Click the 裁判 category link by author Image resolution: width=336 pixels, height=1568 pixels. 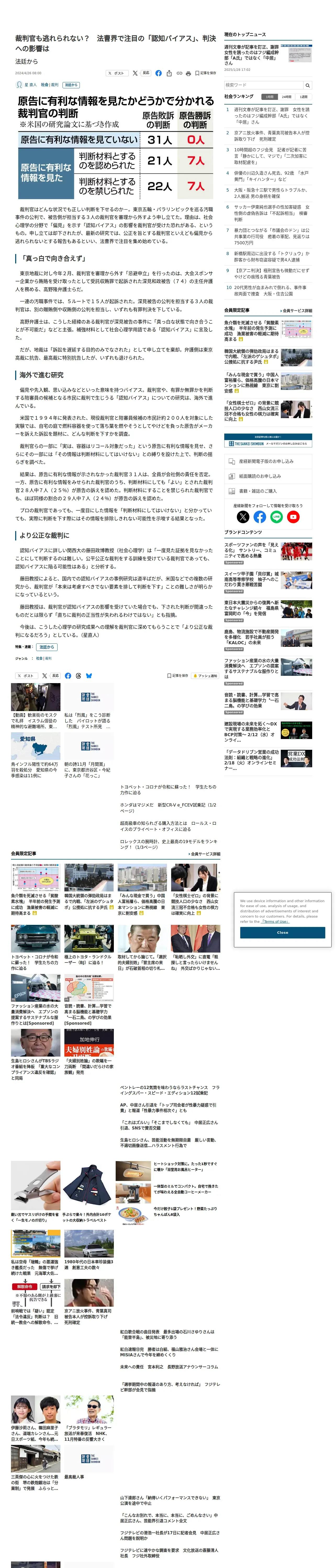pyautogui.click(x=55, y=85)
